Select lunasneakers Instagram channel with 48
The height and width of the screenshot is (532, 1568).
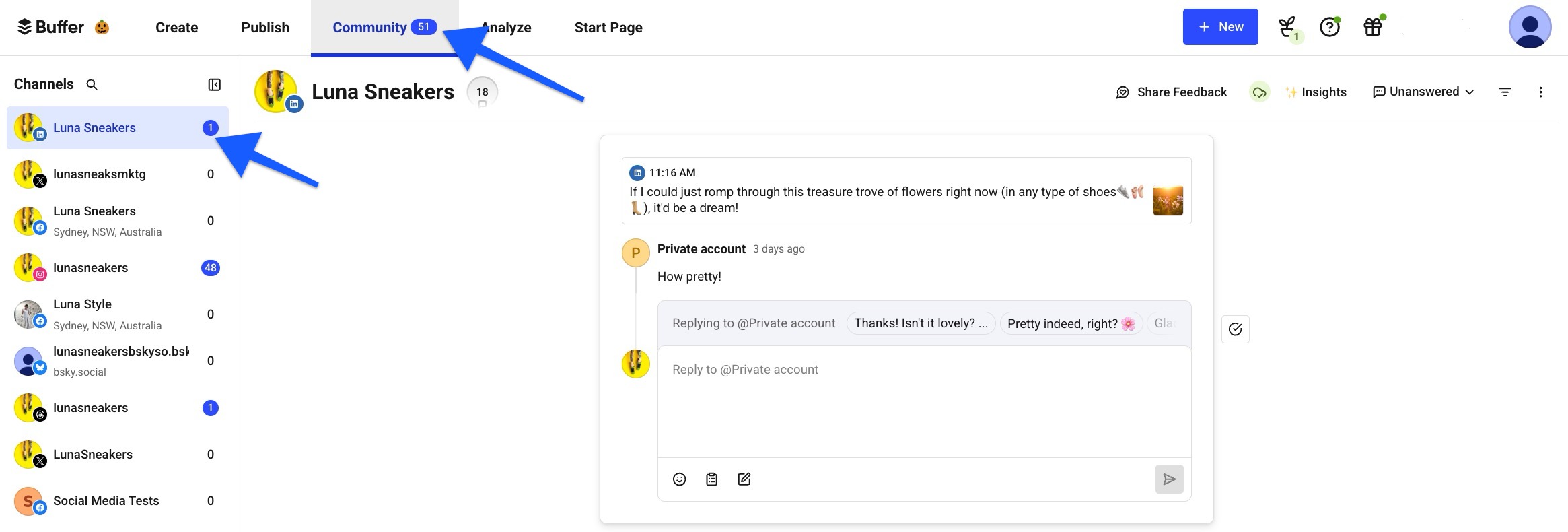point(118,268)
